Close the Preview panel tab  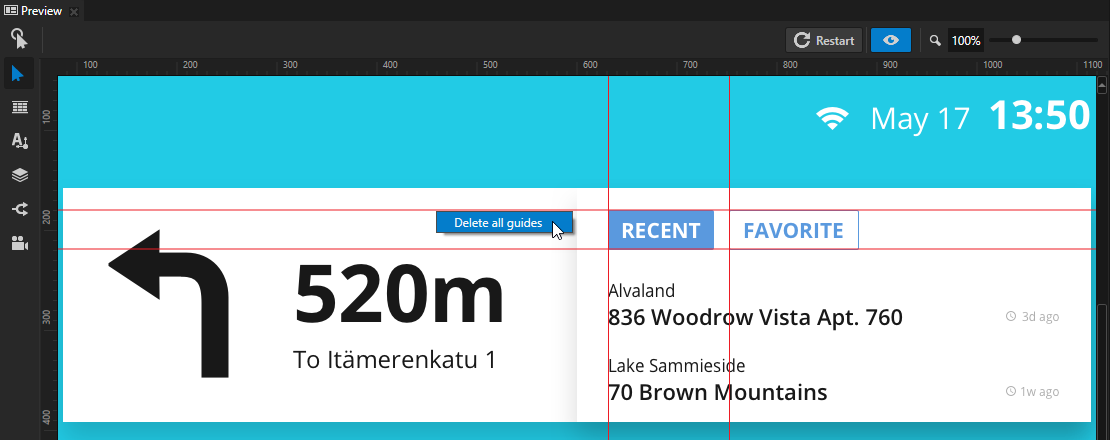[x=74, y=11]
